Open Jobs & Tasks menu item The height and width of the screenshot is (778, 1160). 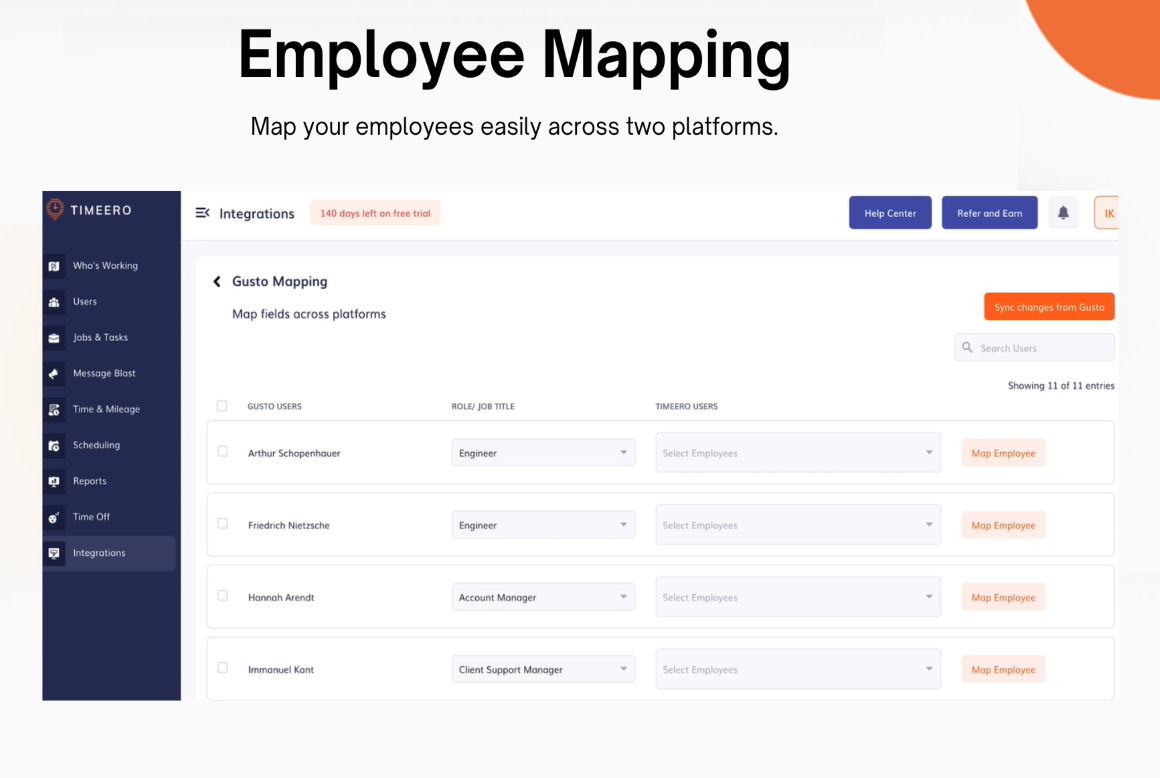pyautogui.click(x=100, y=337)
